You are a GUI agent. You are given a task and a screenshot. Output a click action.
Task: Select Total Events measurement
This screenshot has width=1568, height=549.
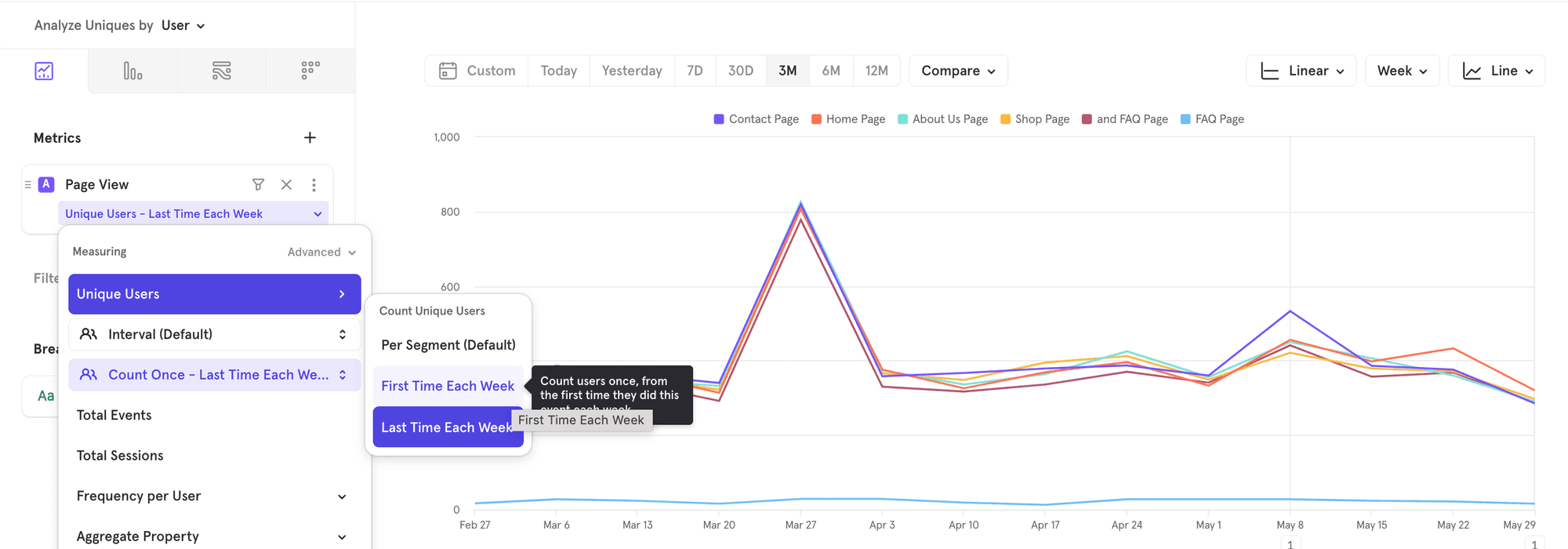pos(114,416)
